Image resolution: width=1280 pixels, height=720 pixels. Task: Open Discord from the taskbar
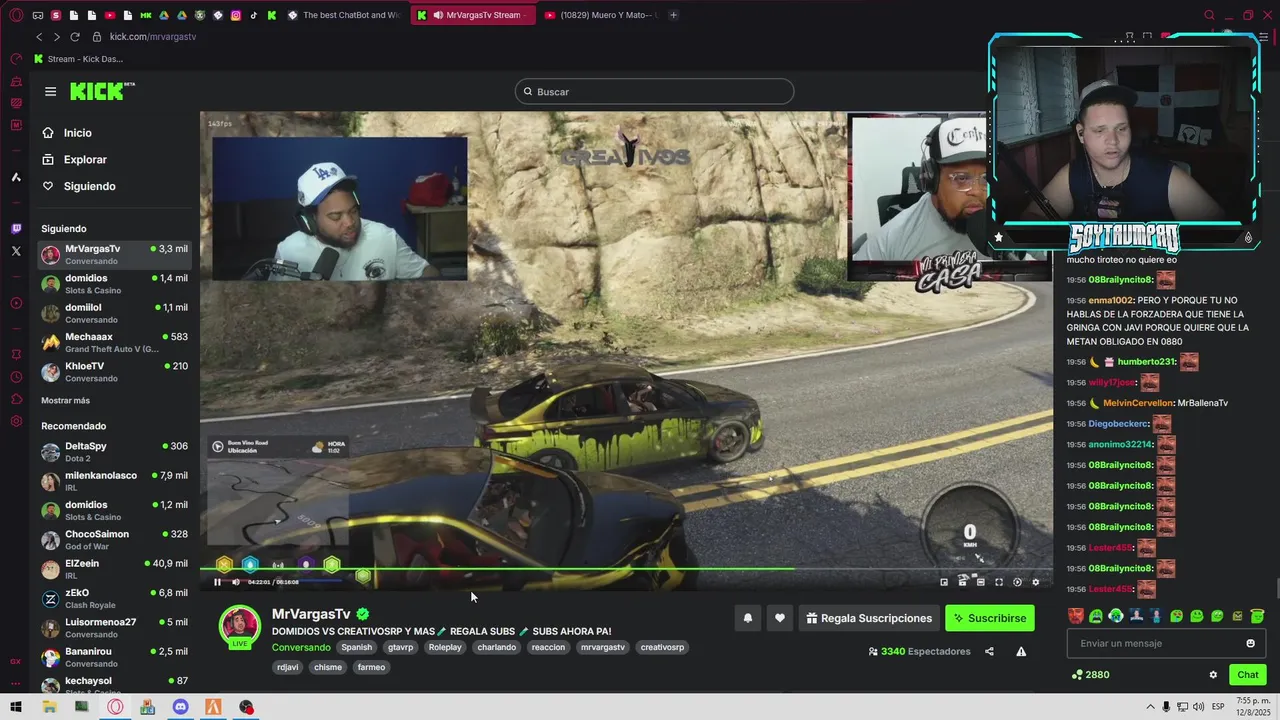point(180,707)
